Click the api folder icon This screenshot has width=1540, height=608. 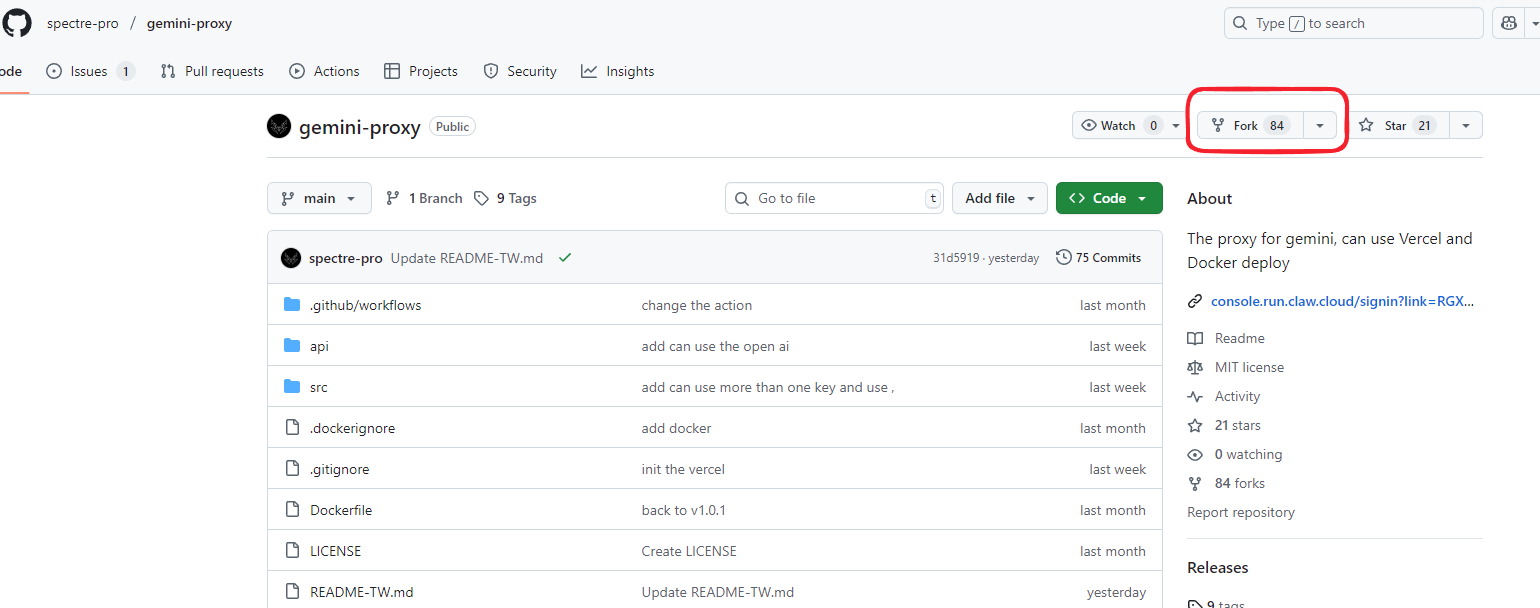click(292, 346)
